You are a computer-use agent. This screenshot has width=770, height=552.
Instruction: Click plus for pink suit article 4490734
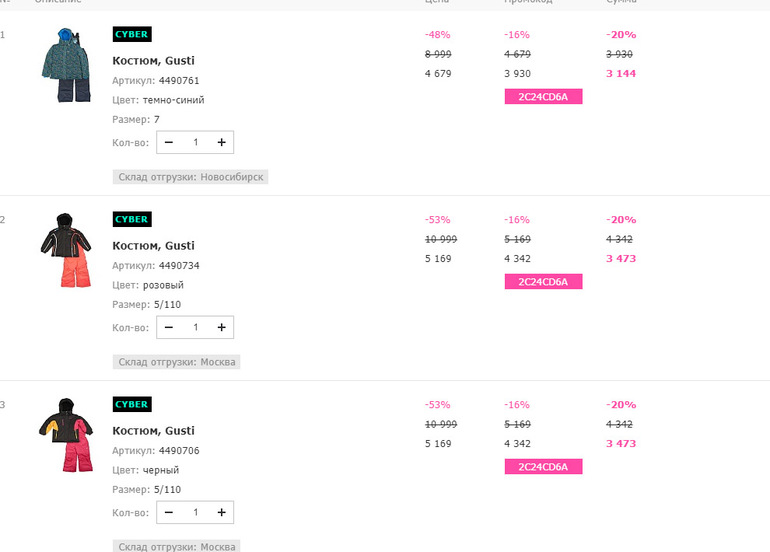pyautogui.click(x=221, y=327)
